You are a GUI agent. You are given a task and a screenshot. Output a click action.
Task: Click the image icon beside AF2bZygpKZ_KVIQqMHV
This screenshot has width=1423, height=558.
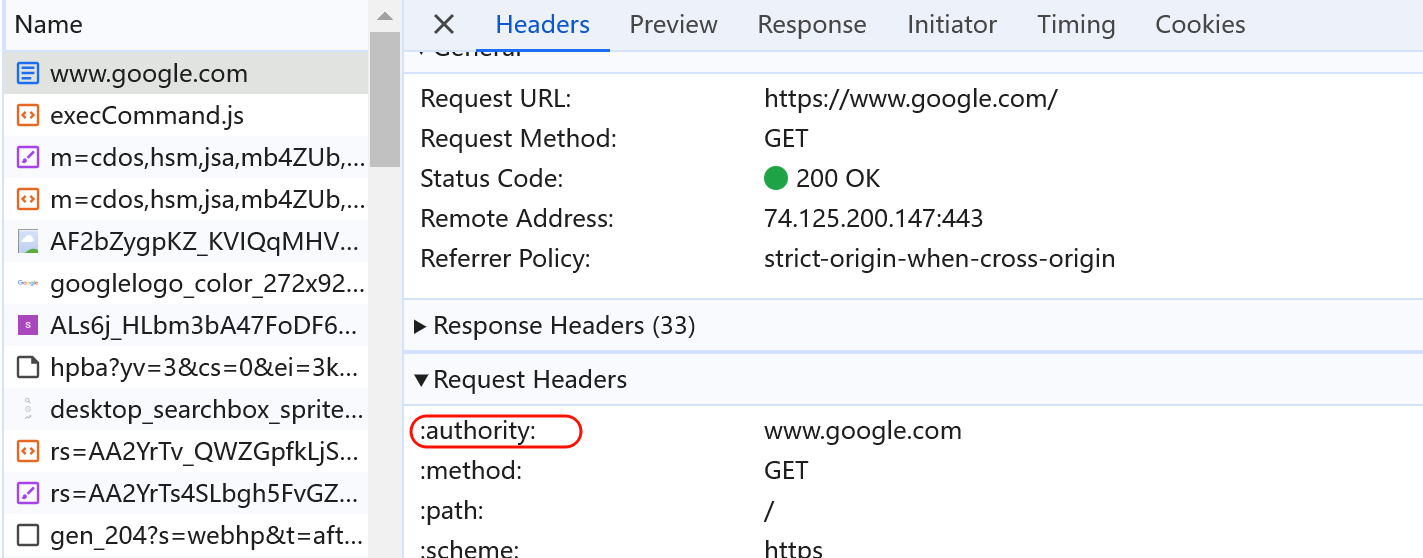(28, 242)
